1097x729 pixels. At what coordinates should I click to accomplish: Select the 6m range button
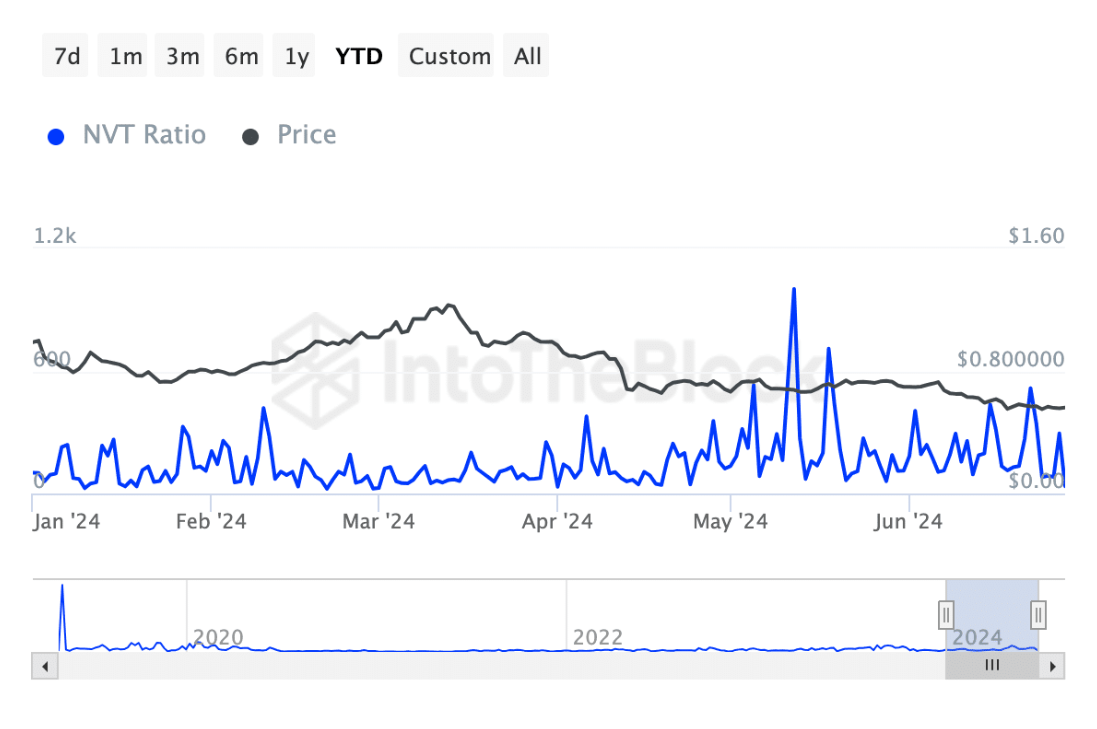pyautogui.click(x=241, y=56)
